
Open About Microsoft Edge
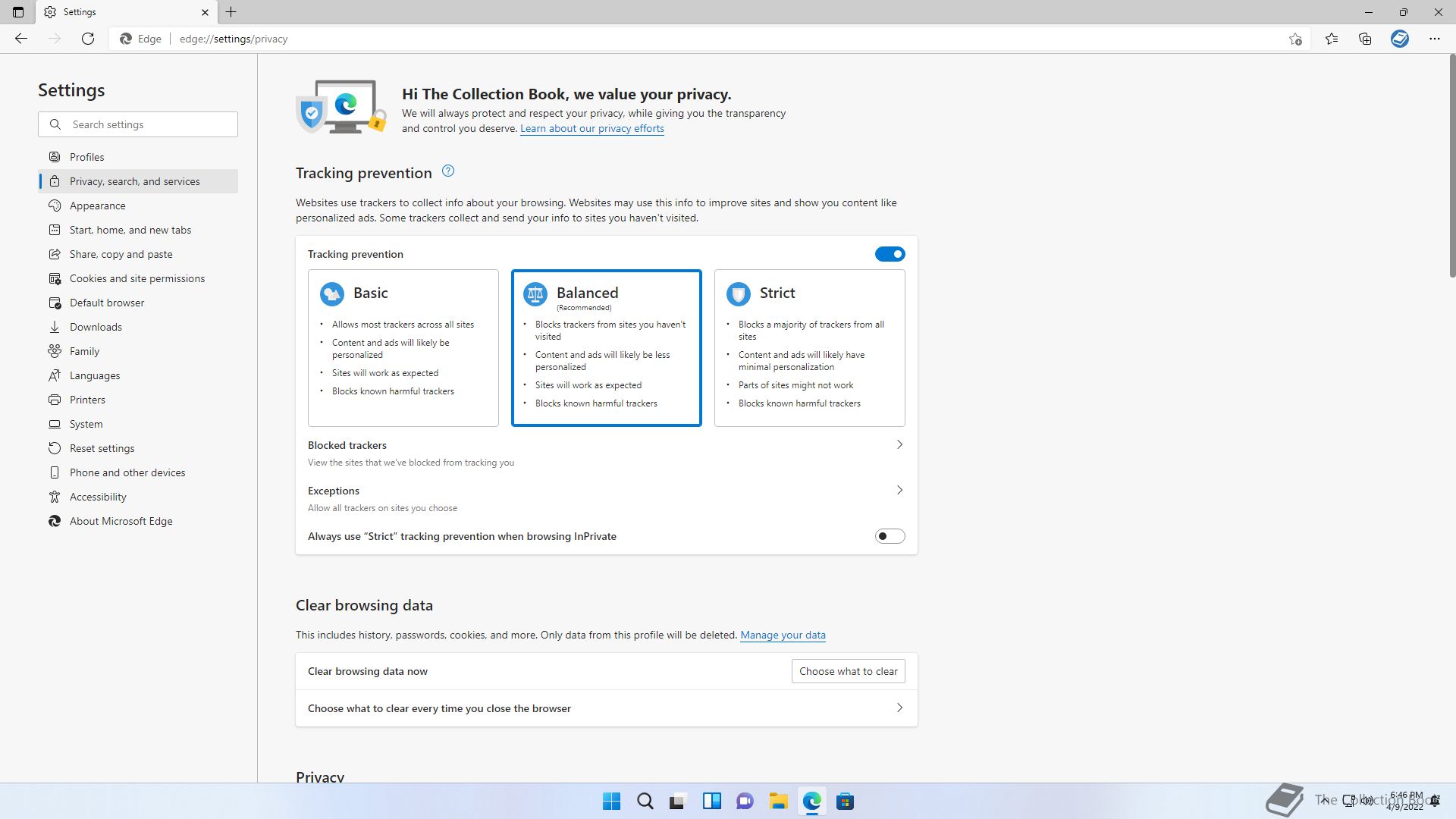[x=138, y=521]
